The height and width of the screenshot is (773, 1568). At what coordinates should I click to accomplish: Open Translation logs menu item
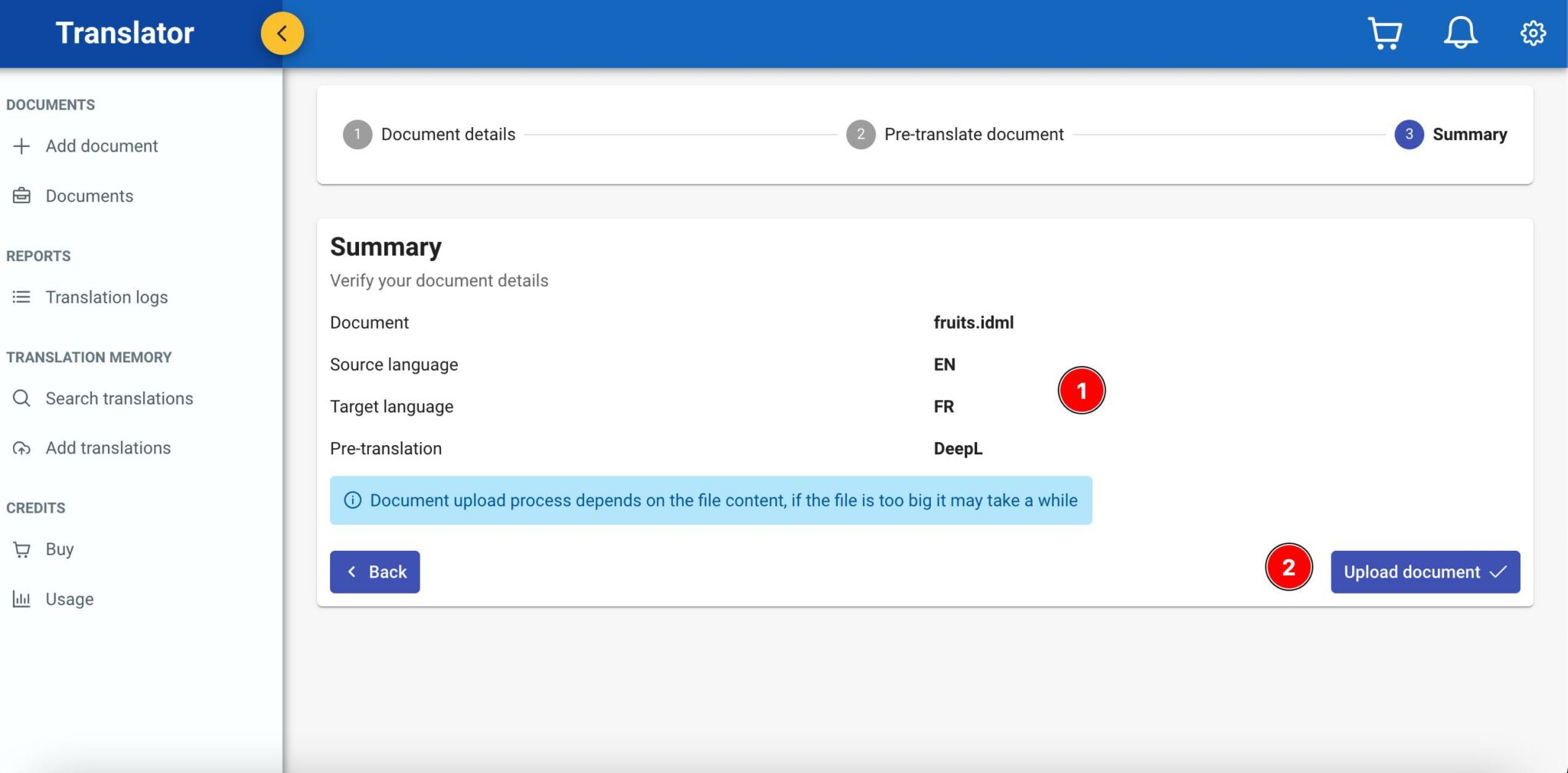106,297
